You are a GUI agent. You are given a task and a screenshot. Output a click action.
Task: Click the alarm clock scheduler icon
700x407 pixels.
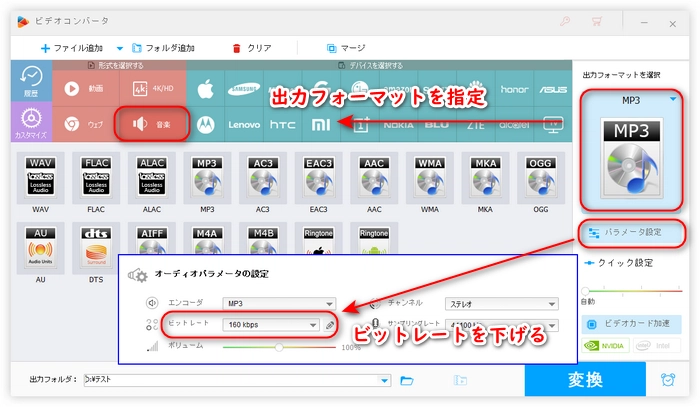[667, 380]
